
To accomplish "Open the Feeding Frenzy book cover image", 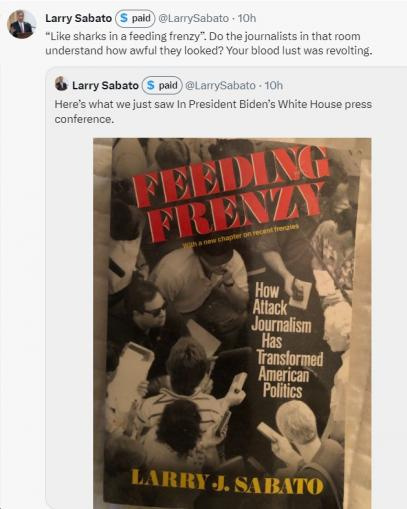I will tap(232, 323).
